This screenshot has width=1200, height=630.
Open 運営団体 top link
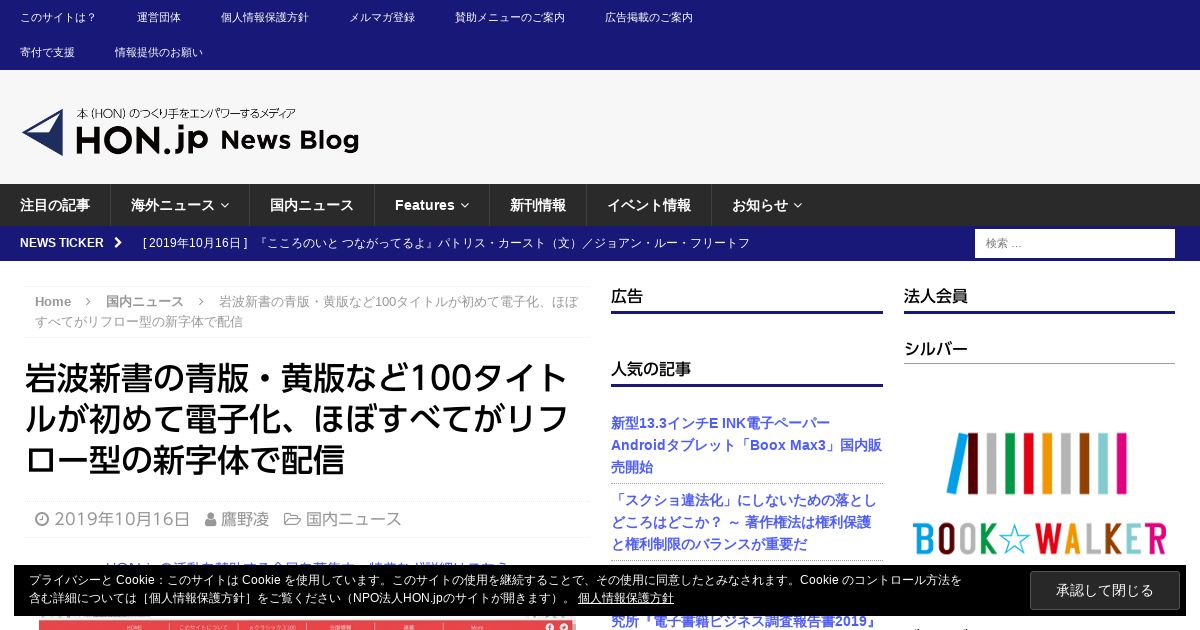pyautogui.click(x=159, y=17)
